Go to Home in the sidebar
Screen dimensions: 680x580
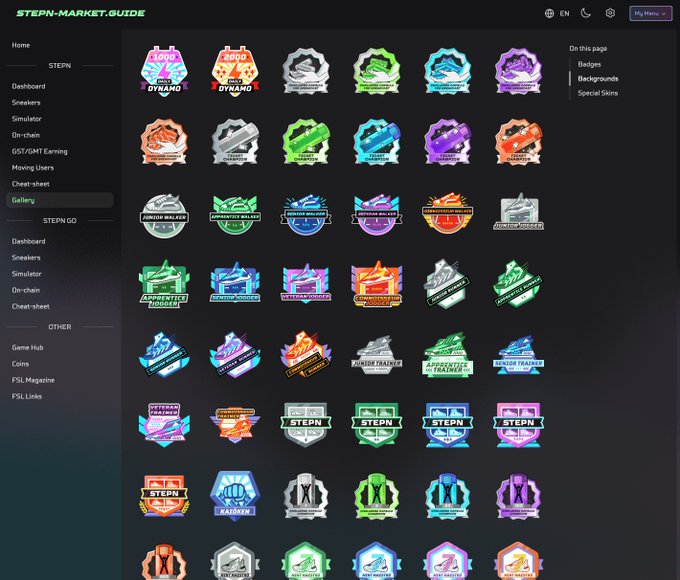click(x=21, y=45)
